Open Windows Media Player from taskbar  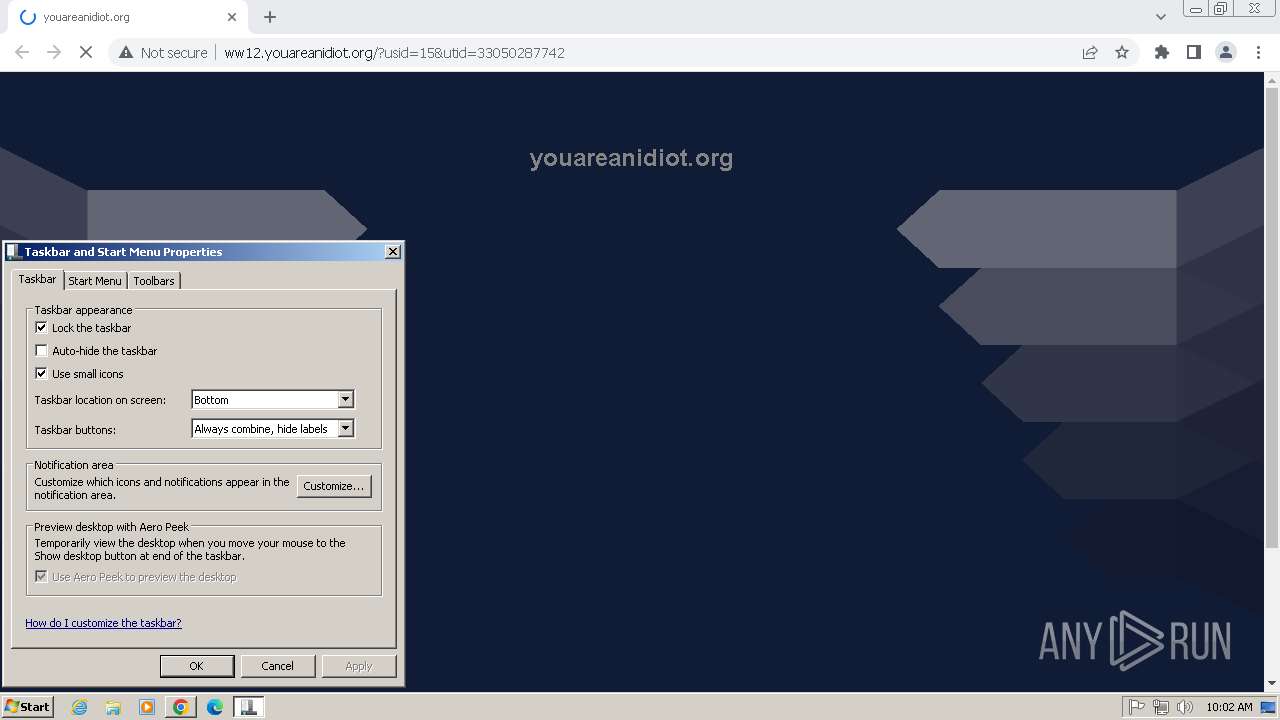[147, 707]
